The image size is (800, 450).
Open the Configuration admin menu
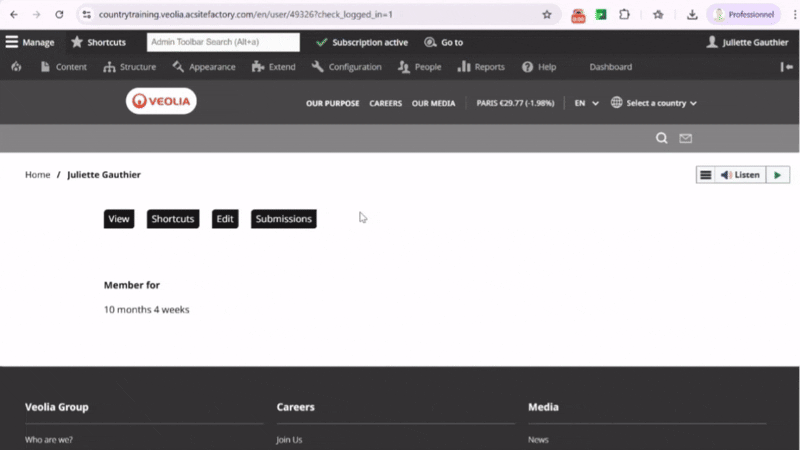click(x=346, y=67)
